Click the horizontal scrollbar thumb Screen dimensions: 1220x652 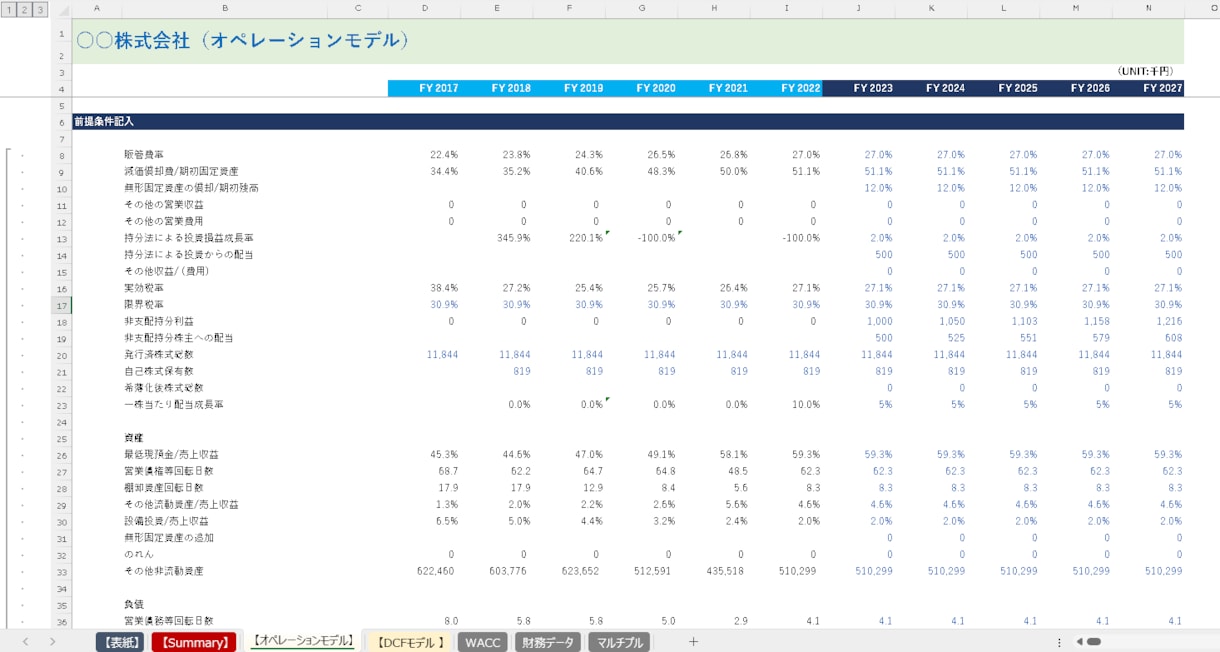click(x=1094, y=642)
